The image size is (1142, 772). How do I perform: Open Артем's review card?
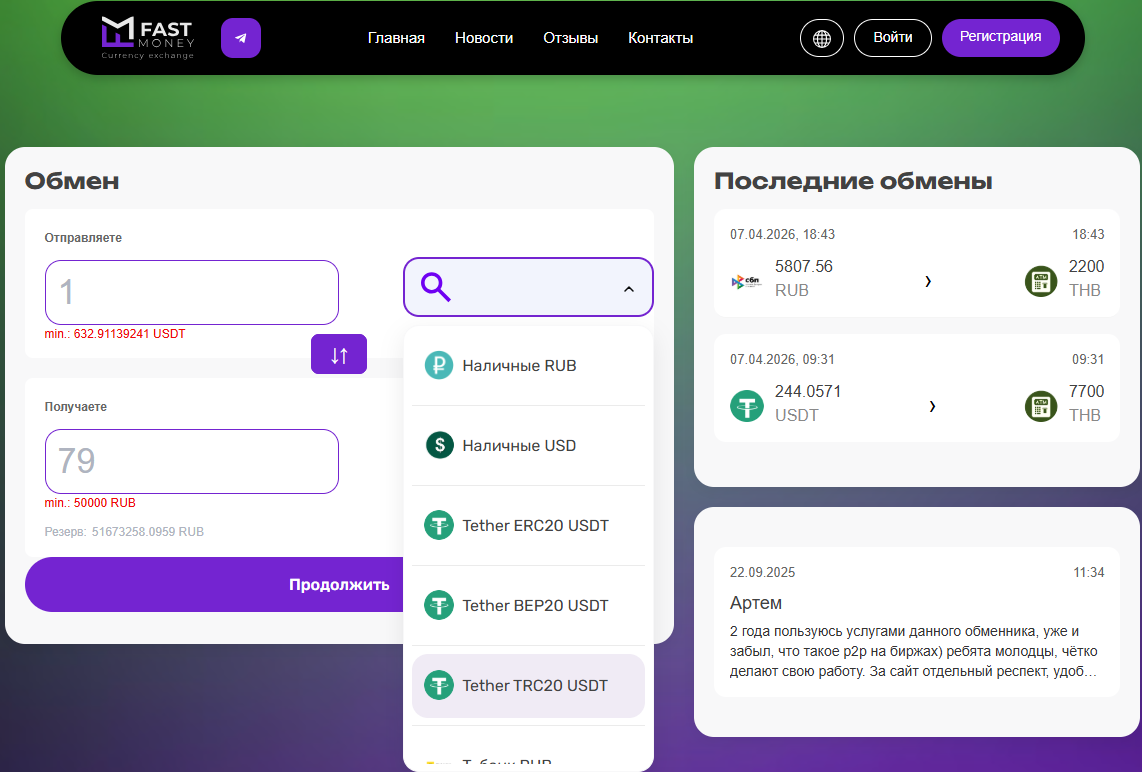(916, 622)
